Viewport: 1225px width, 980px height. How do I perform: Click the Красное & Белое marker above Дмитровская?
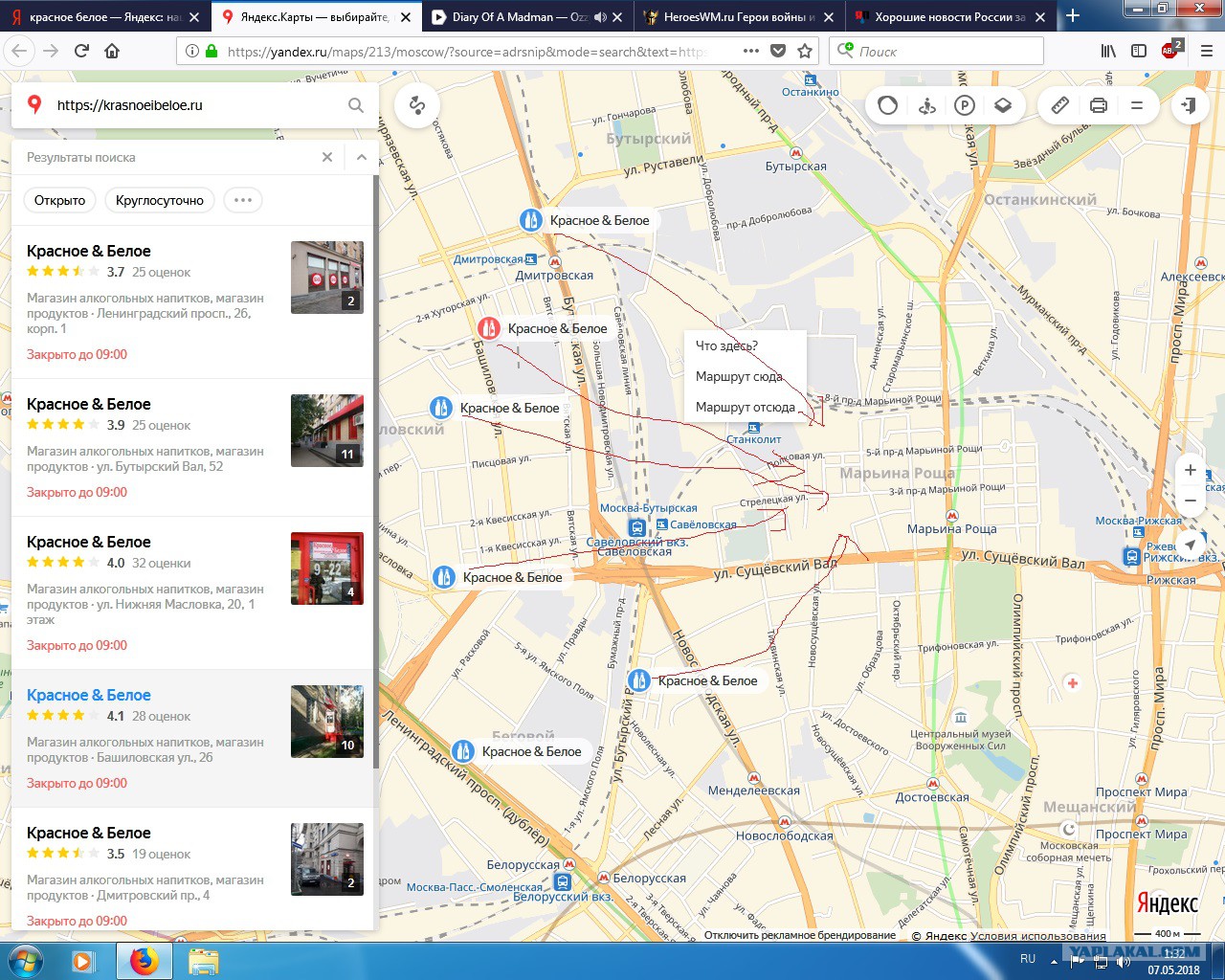click(x=530, y=220)
